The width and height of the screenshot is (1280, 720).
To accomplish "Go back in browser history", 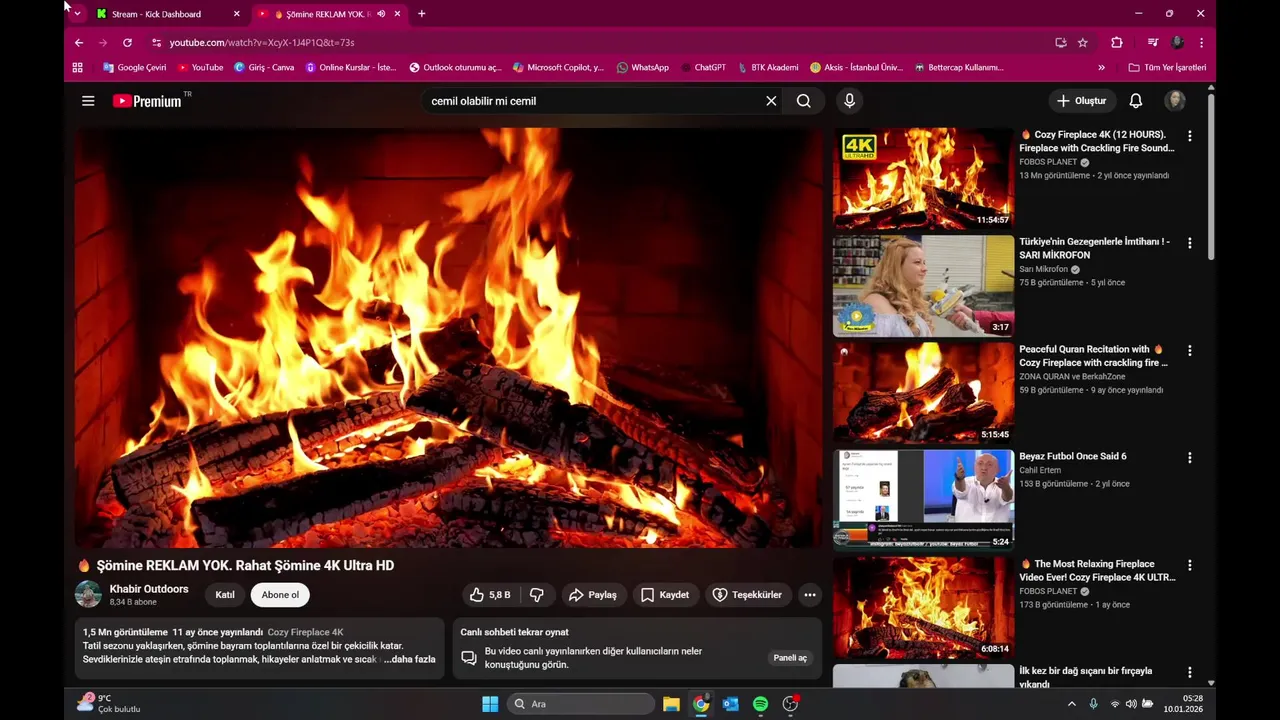I will (x=79, y=43).
